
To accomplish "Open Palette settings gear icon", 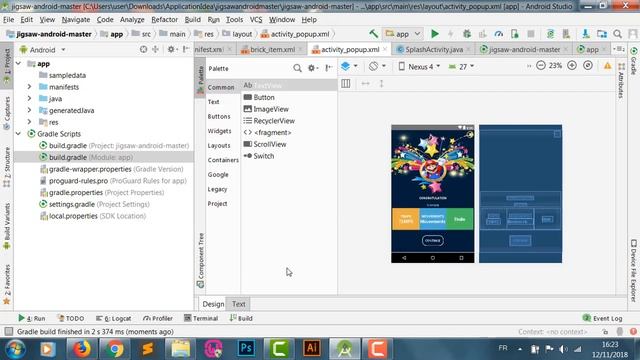I will tap(312, 68).
